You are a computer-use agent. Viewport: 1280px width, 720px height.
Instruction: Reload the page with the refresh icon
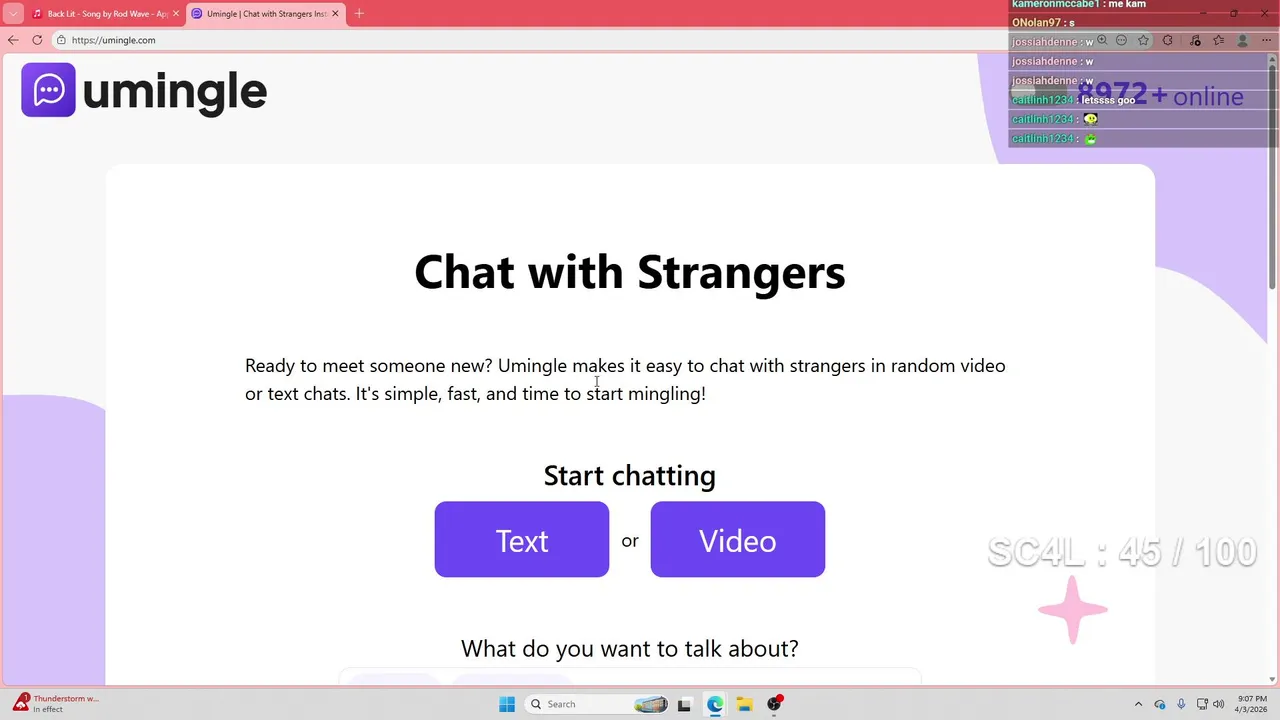coord(37,40)
